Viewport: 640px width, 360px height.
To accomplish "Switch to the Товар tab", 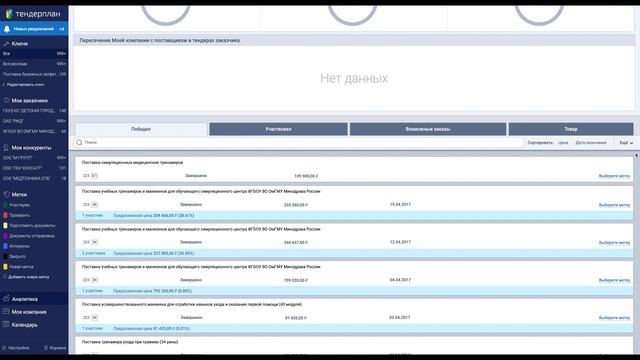I will click(x=571, y=129).
